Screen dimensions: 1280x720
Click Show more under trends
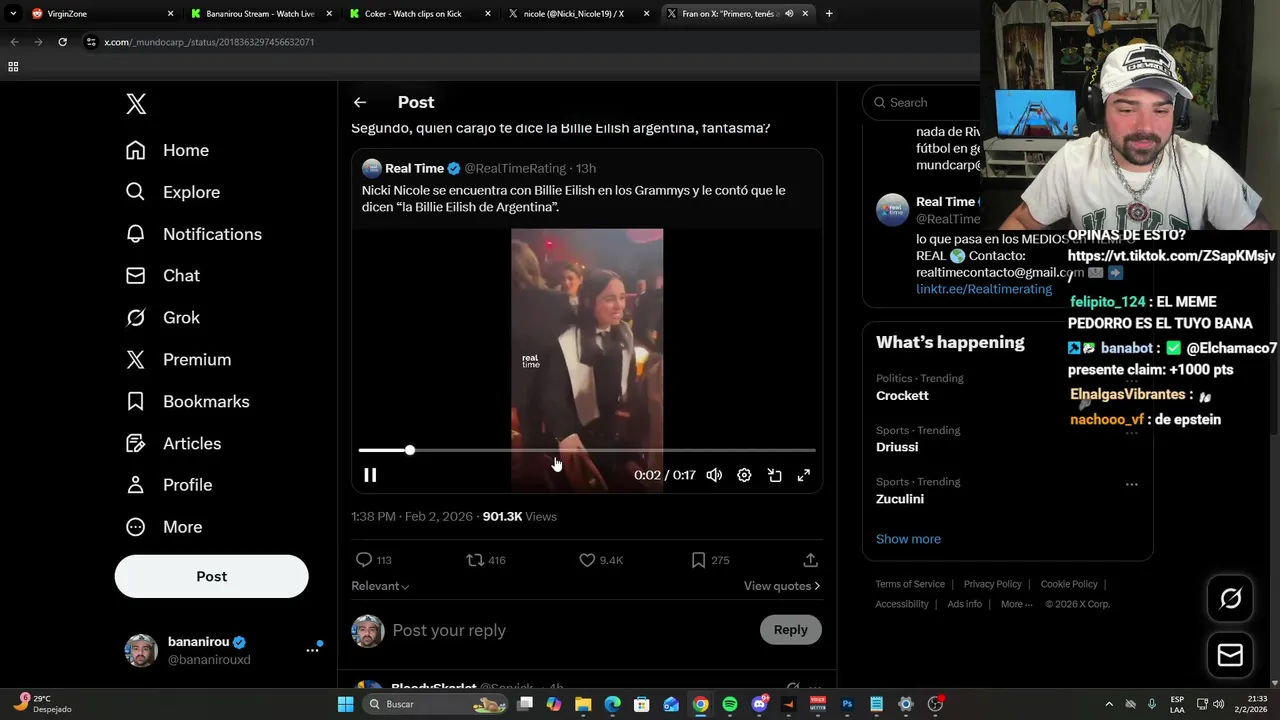(x=908, y=539)
